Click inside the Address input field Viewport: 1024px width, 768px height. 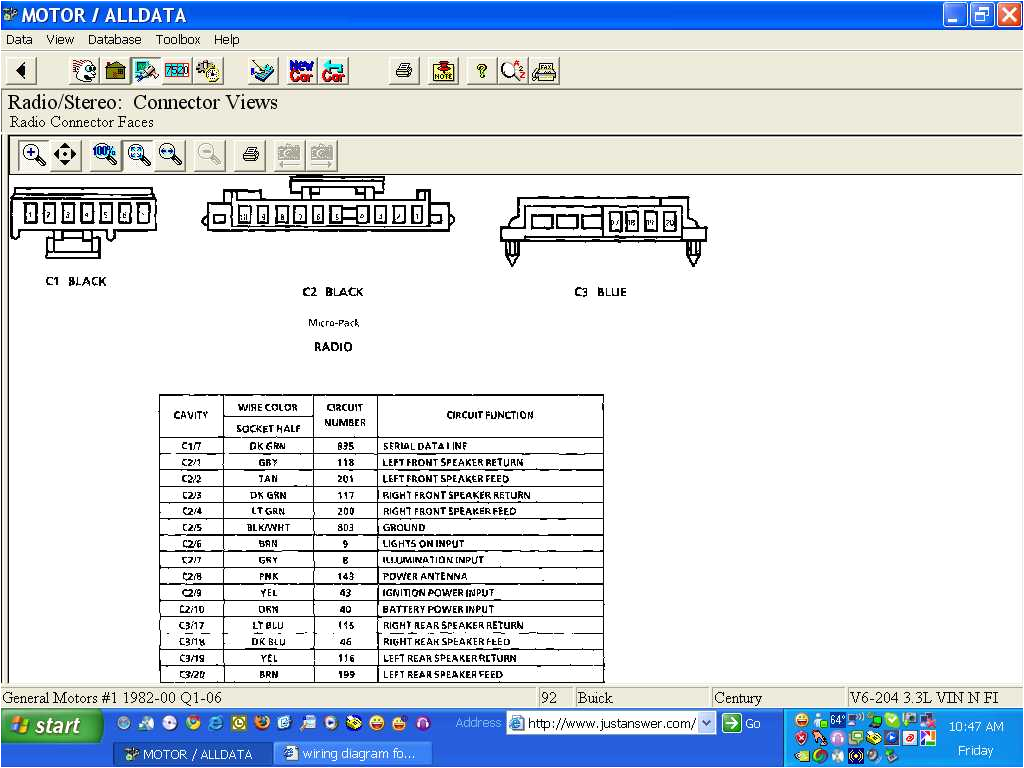click(x=610, y=722)
